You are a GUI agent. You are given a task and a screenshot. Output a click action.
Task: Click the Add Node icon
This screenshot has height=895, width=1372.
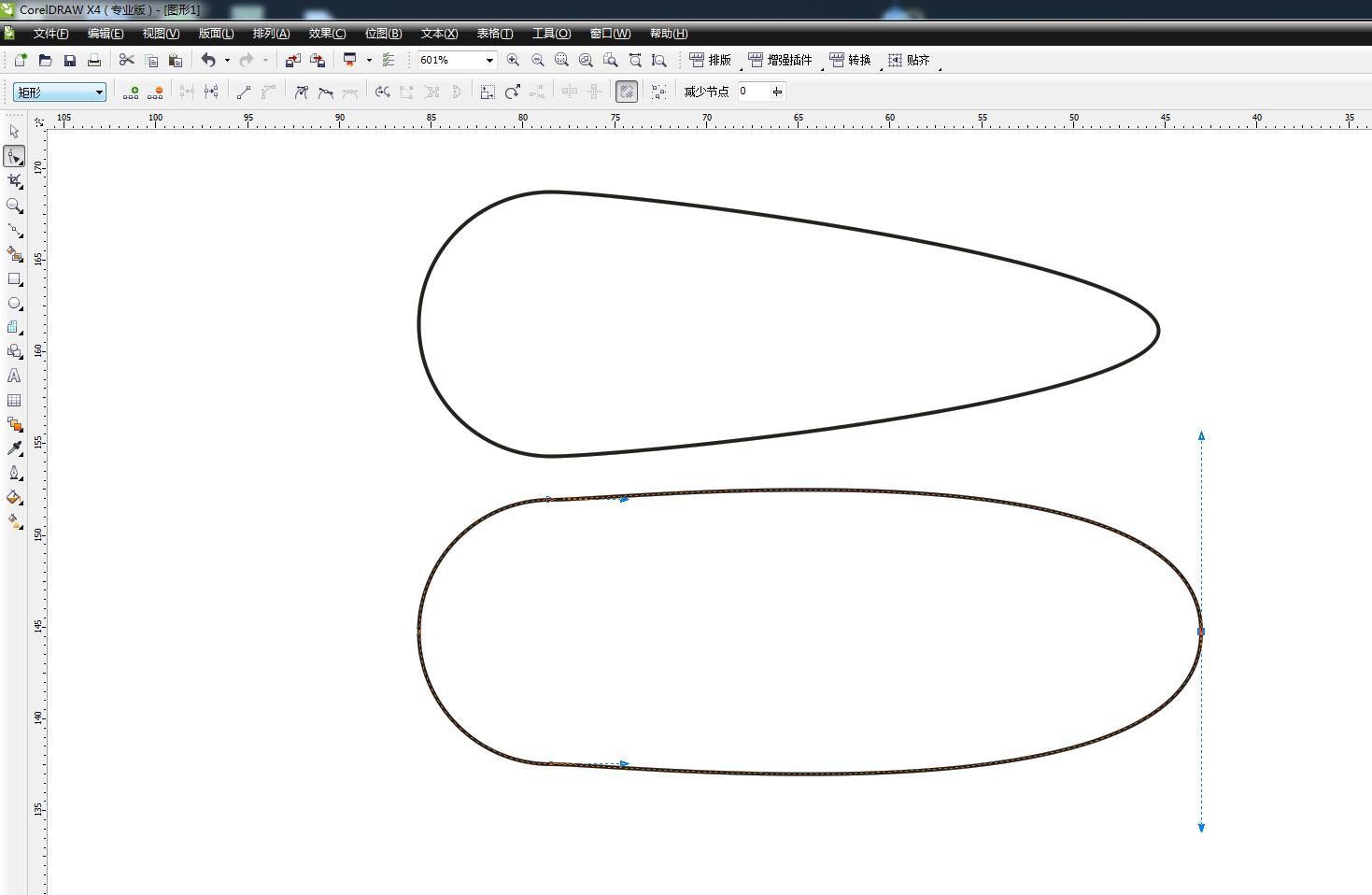(131, 92)
